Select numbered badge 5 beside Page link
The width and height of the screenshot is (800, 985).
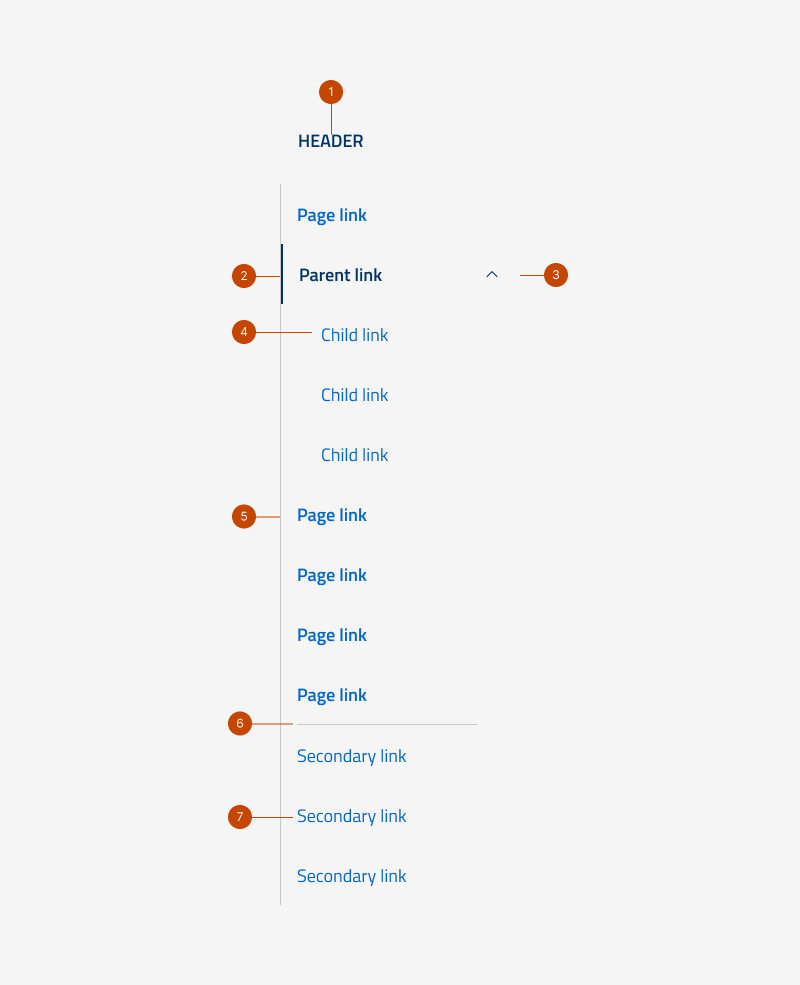pos(244,516)
